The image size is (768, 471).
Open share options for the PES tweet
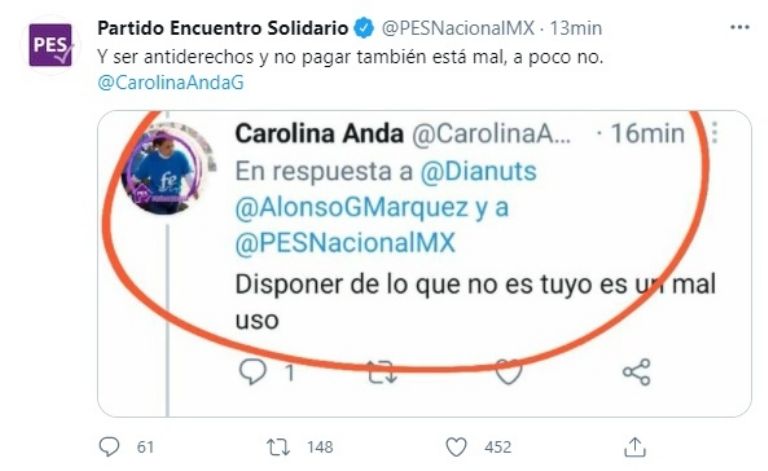click(x=635, y=447)
